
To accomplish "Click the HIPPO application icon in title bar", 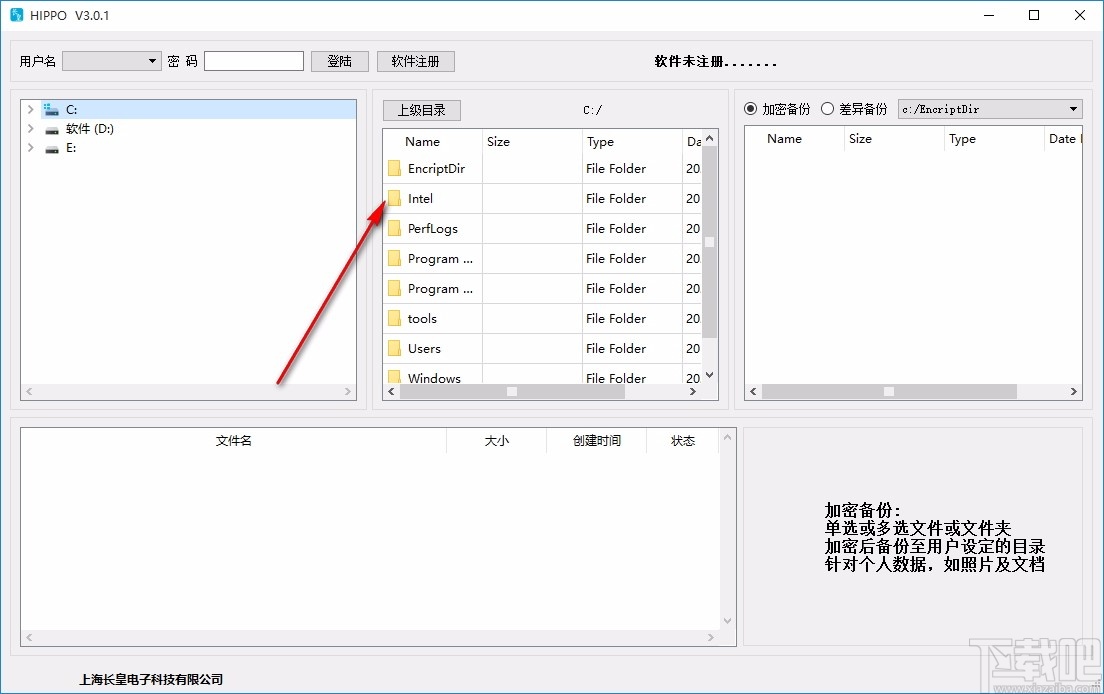I will (14, 15).
